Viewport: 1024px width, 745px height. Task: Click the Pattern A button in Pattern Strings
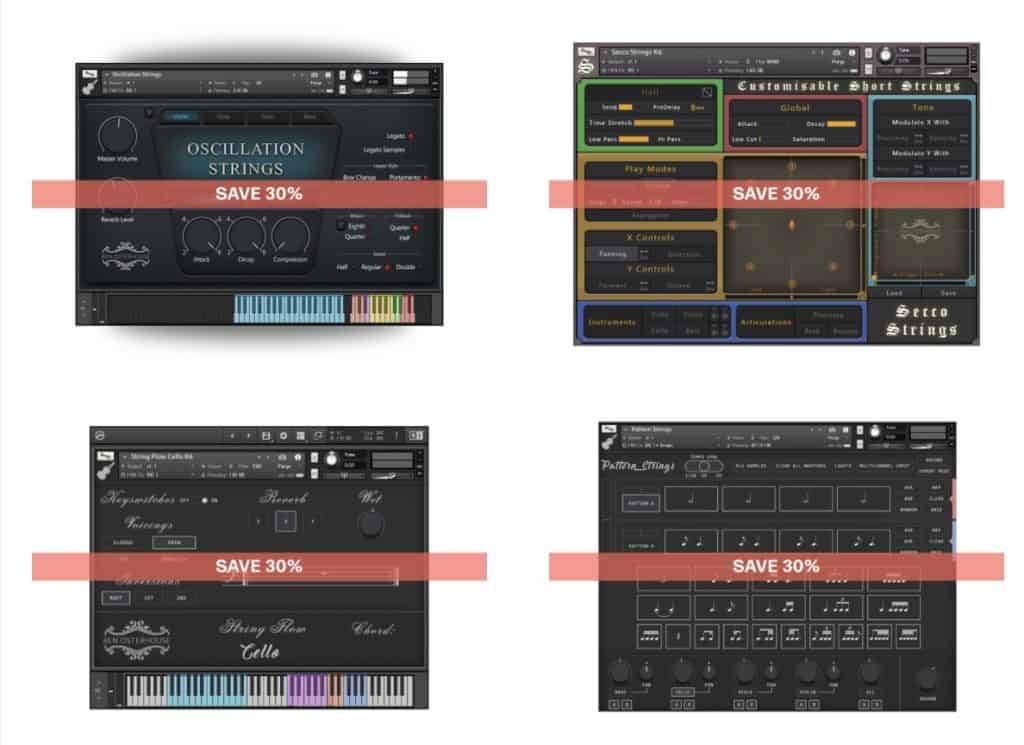[640, 503]
